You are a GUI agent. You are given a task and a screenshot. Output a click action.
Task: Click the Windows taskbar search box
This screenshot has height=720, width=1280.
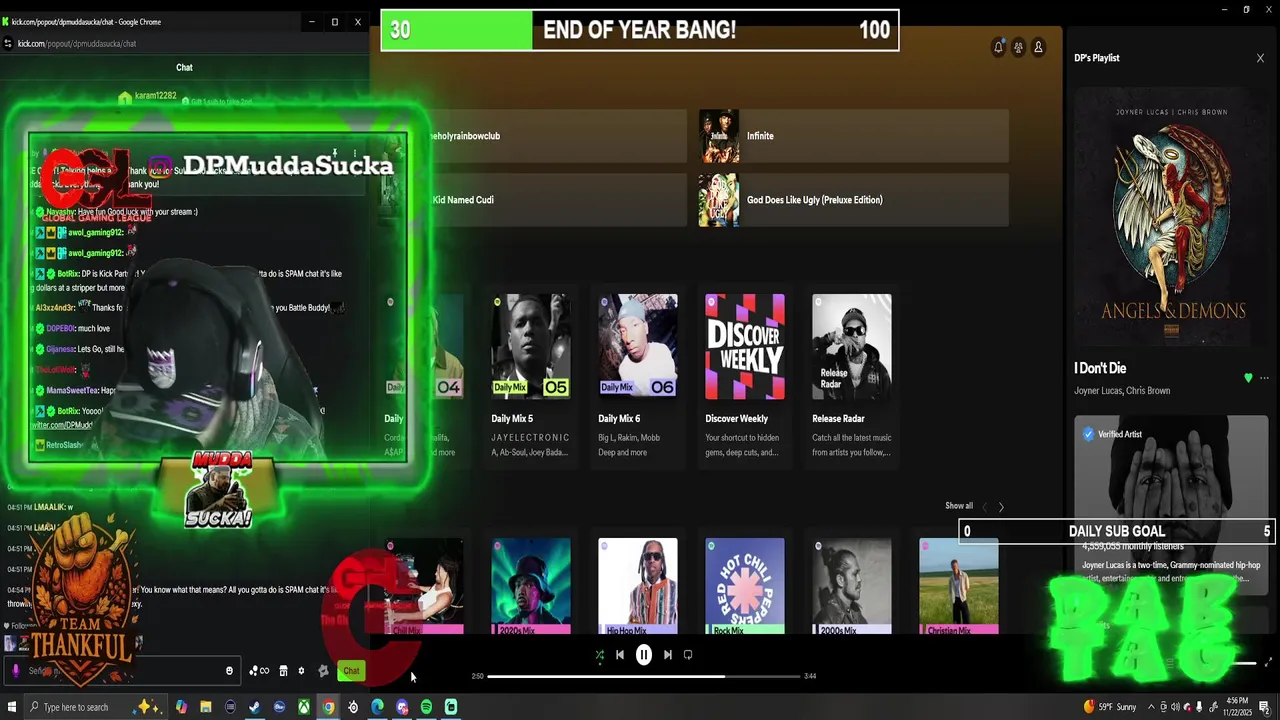tap(95, 707)
